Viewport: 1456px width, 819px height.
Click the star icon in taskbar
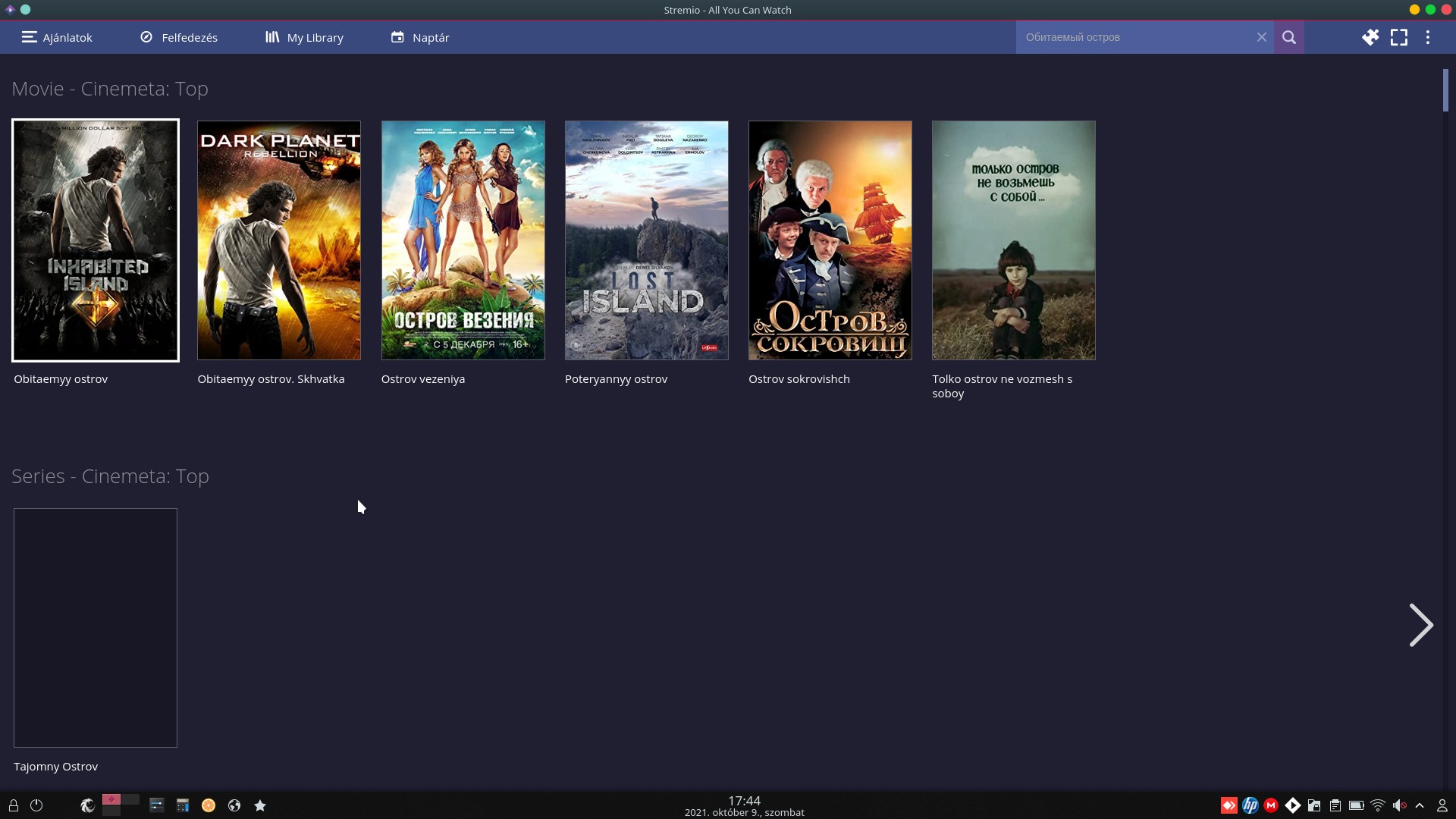click(260, 805)
